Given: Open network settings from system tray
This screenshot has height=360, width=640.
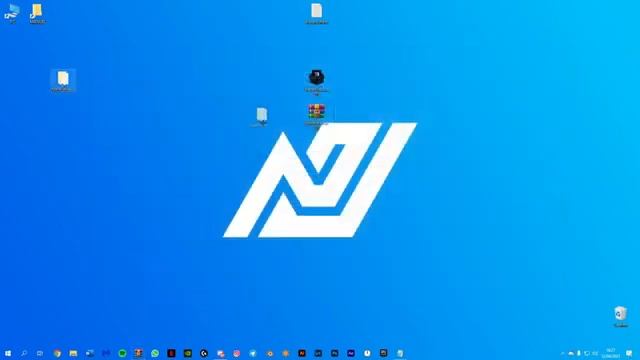Looking at the screenshot, I should [x=587, y=353].
